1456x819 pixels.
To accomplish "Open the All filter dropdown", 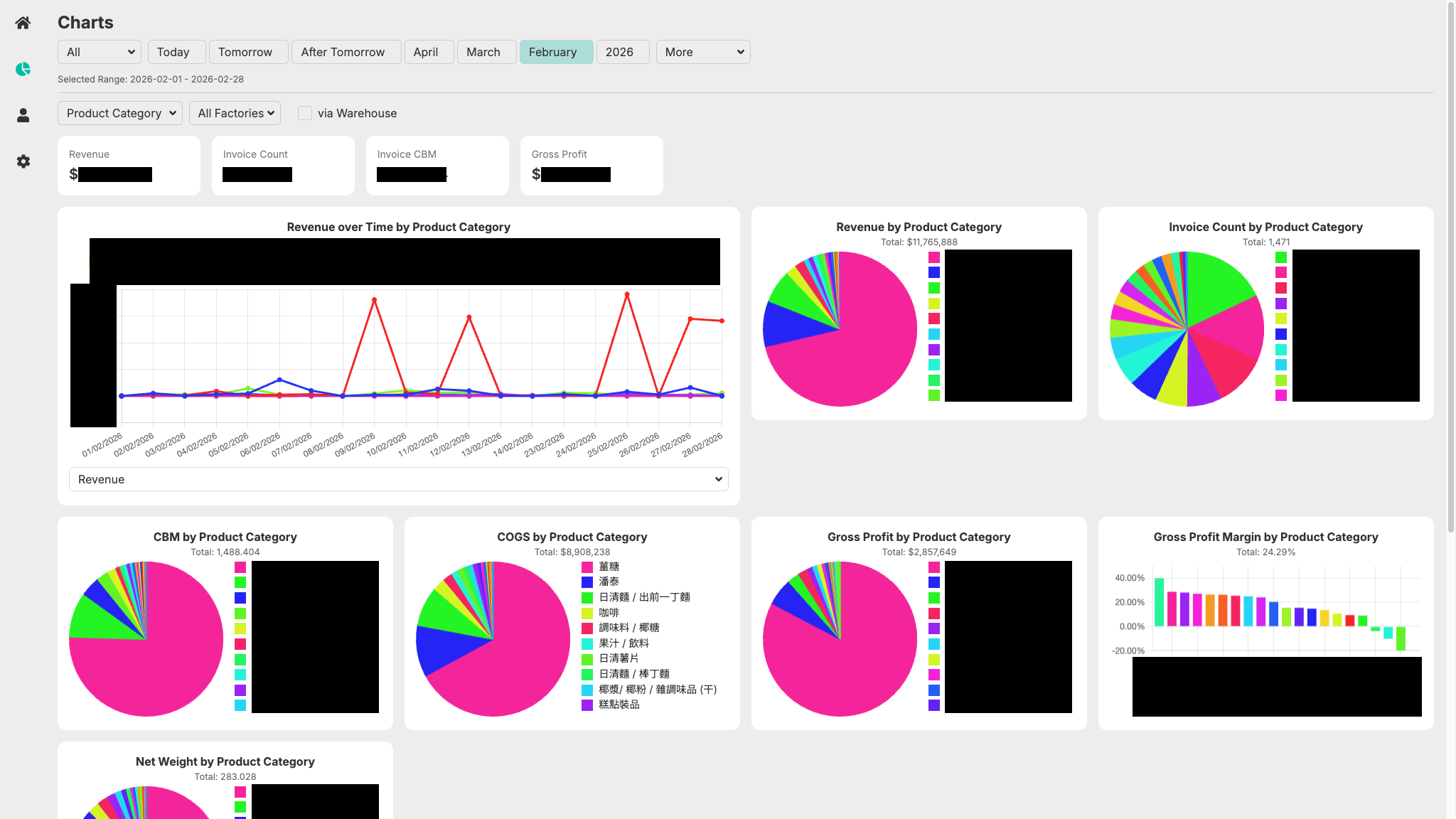I will 100,52.
